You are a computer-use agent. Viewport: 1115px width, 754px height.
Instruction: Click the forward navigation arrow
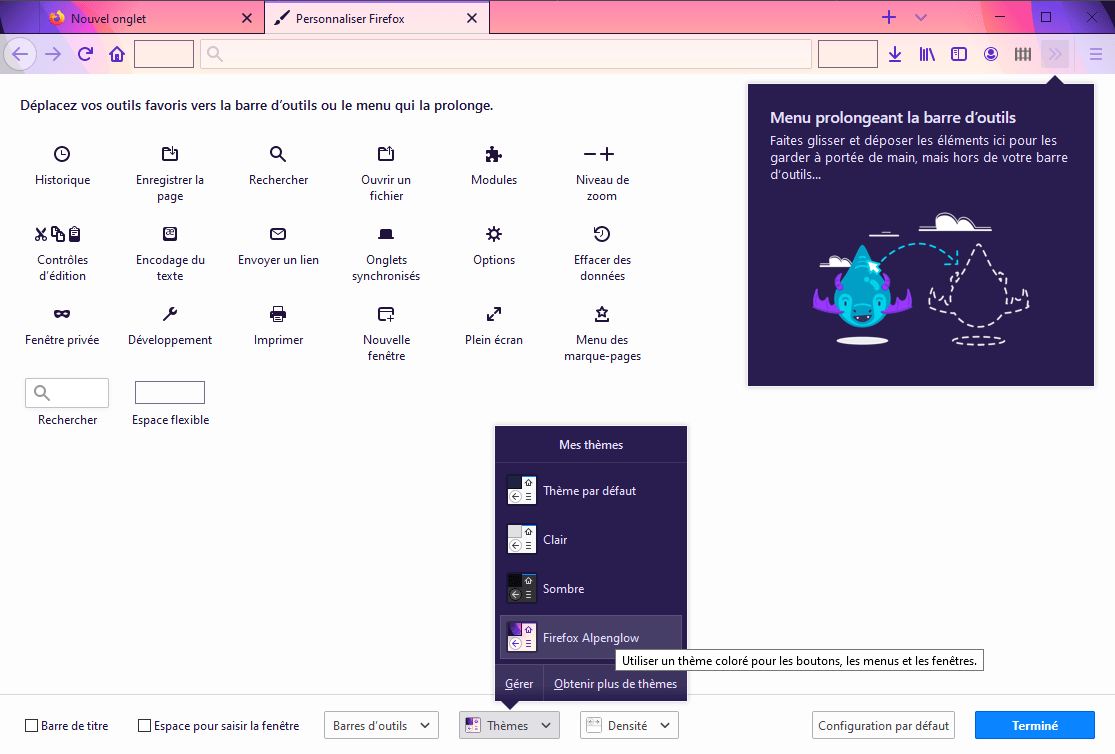[x=53, y=54]
